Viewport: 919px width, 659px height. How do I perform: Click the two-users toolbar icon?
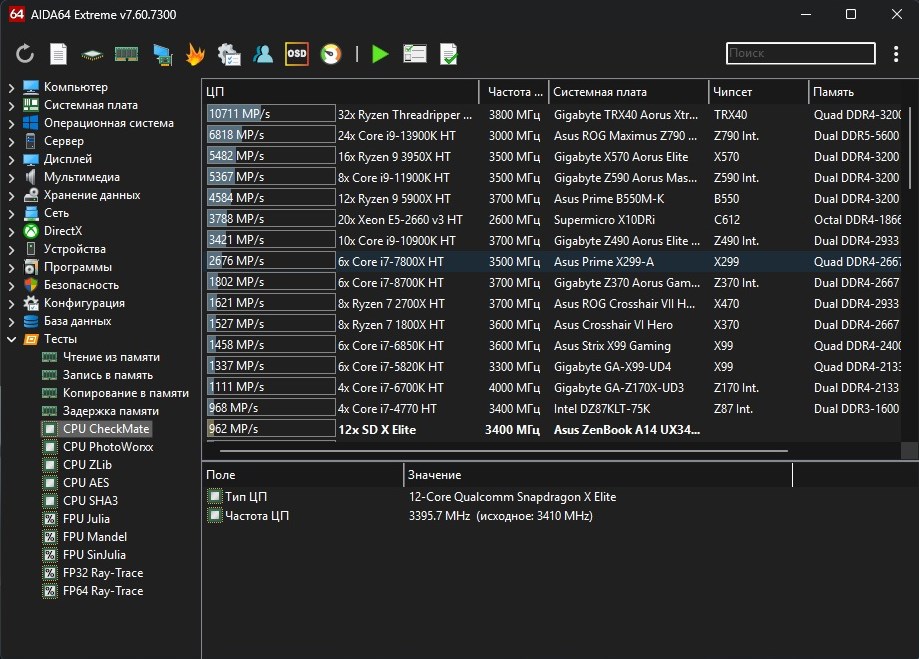click(263, 54)
